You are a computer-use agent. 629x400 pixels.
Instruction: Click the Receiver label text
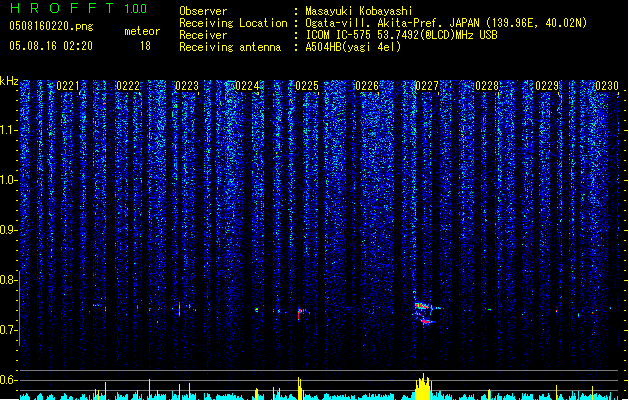(203, 35)
